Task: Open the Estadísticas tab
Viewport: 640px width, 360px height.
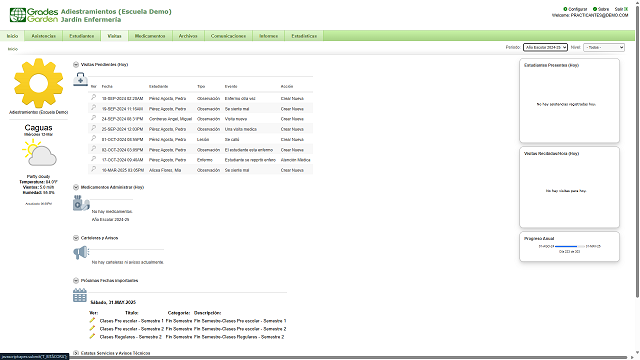Action: coord(304,36)
